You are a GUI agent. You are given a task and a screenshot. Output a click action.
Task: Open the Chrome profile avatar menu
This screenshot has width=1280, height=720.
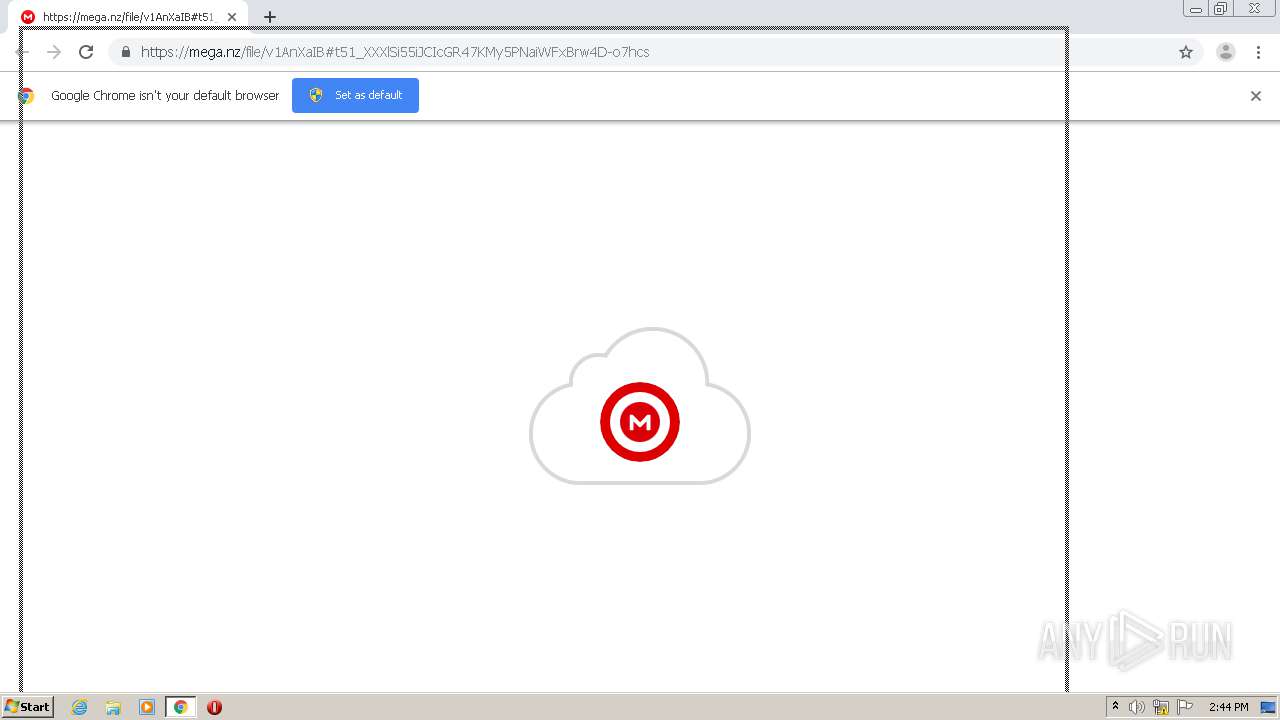pos(1226,52)
